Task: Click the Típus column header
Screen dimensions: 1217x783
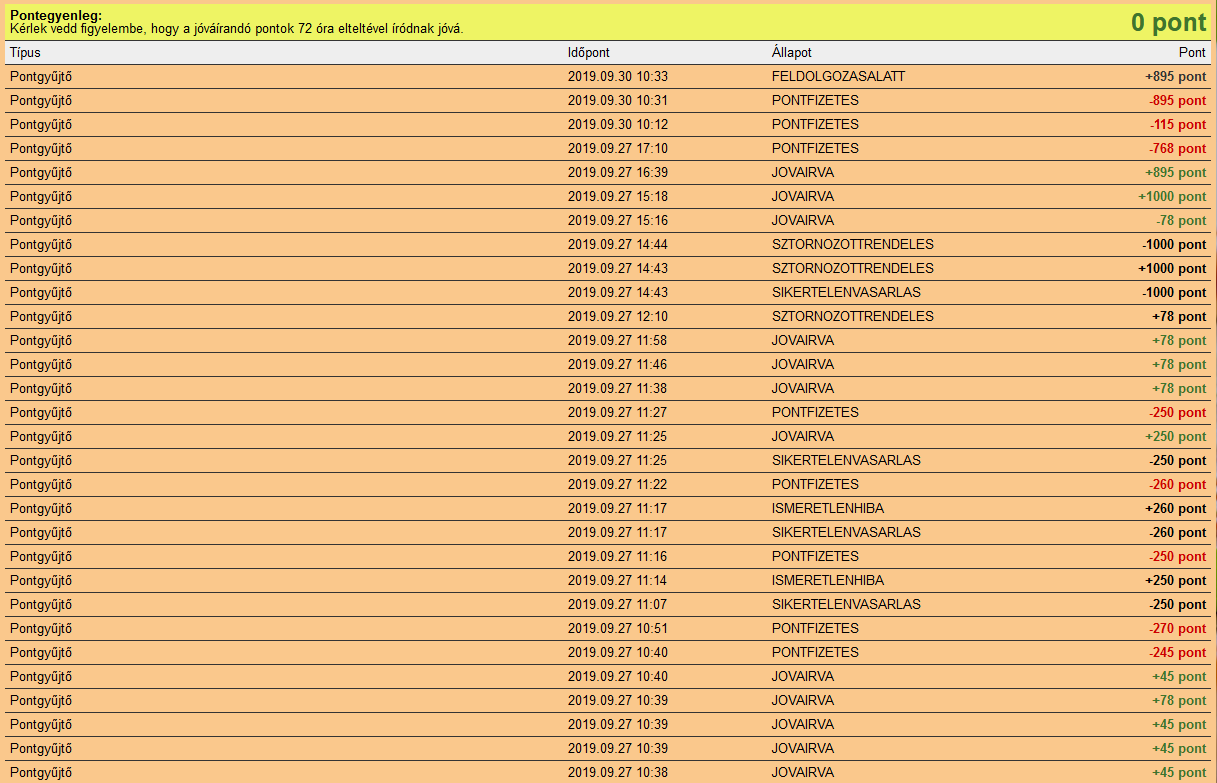Action: [25, 52]
